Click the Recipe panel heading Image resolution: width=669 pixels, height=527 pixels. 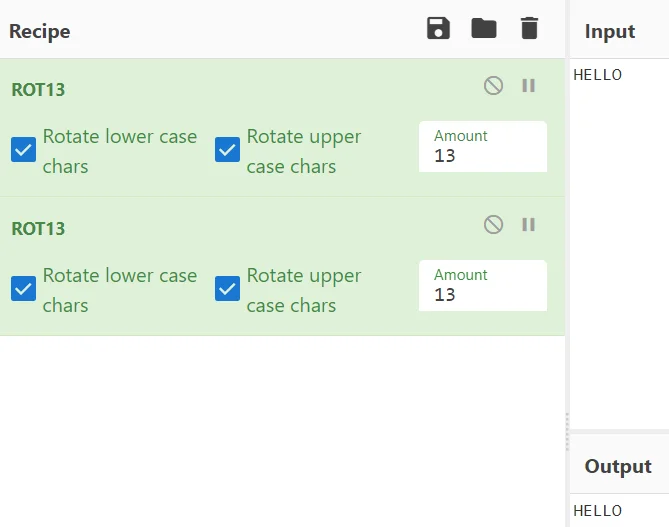(40, 31)
